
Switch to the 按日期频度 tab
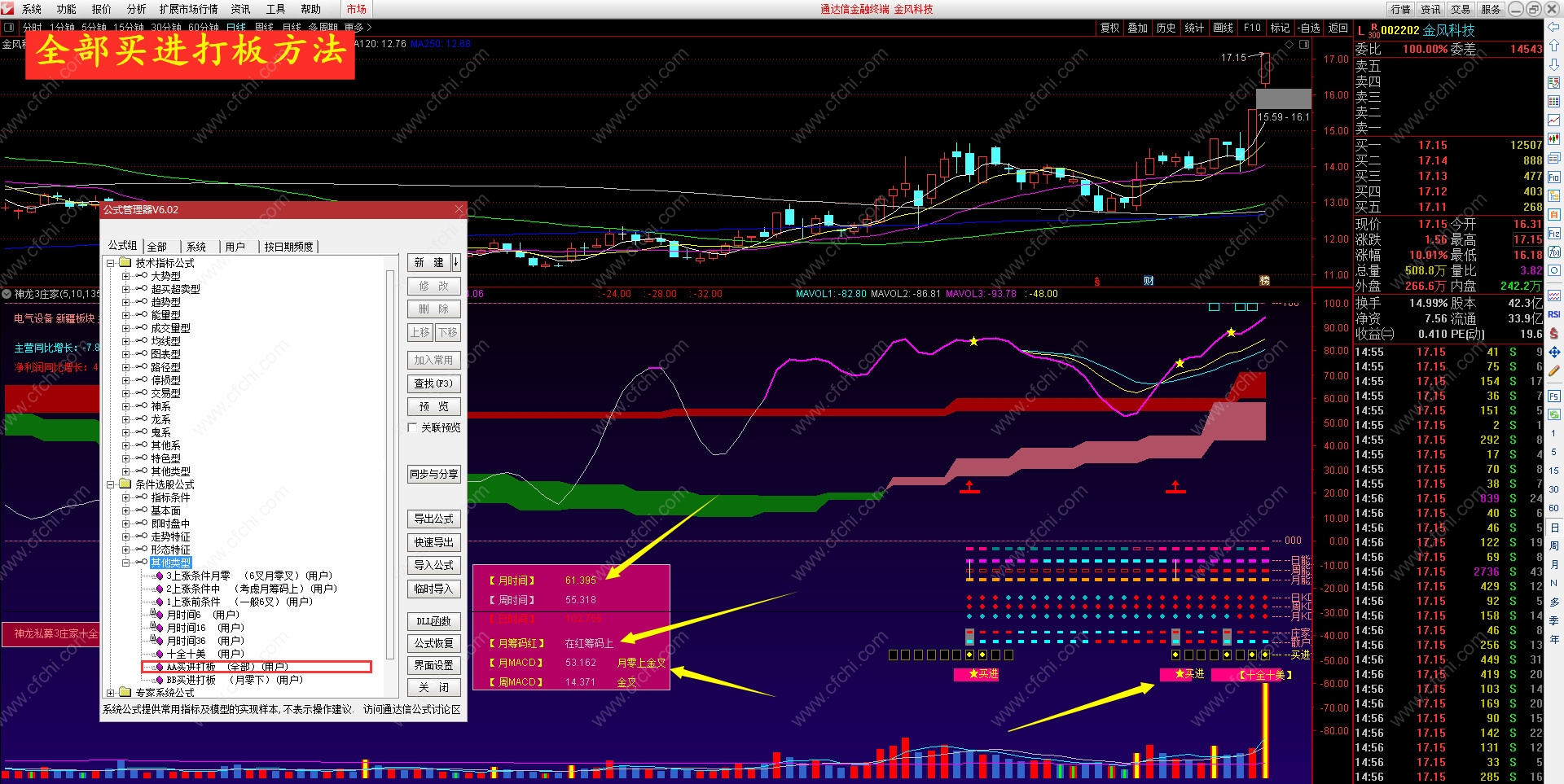click(288, 247)
